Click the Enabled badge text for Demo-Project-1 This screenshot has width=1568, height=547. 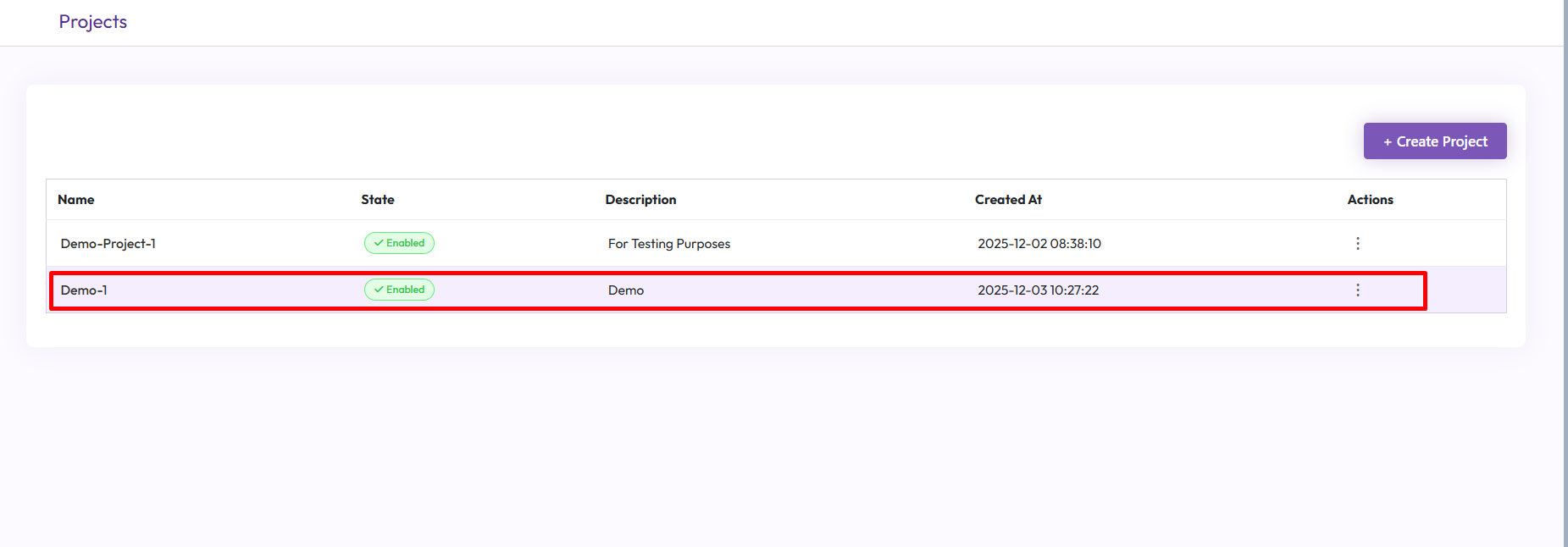[405, 243]
